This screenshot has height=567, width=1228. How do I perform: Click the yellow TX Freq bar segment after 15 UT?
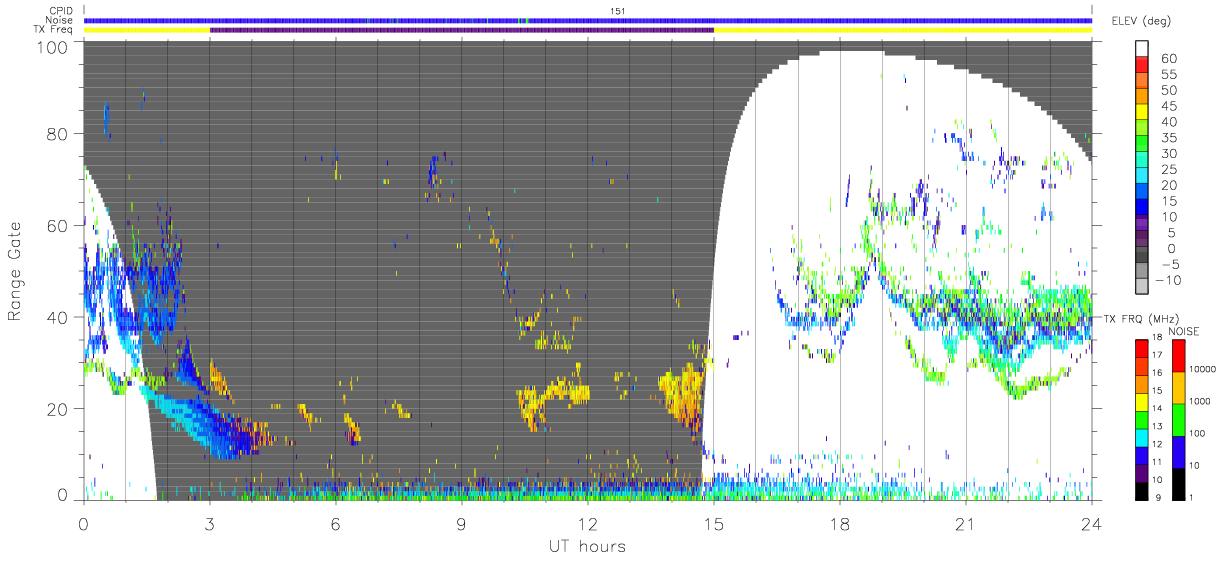tap(902, 30)
